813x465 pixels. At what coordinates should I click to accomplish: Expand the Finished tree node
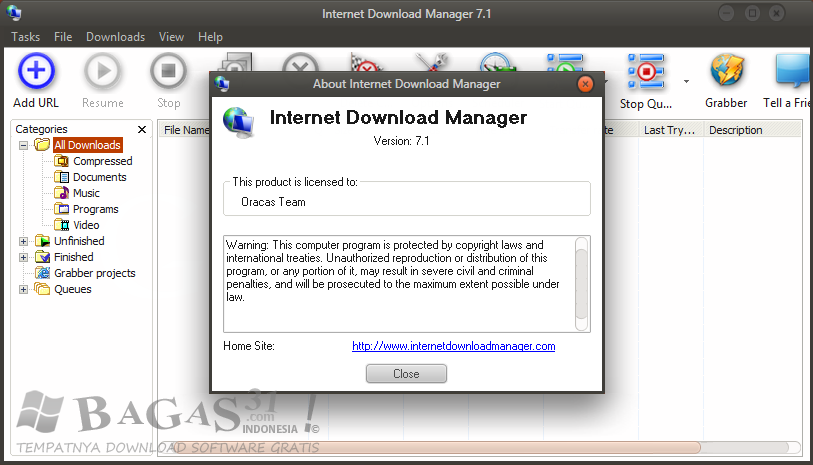coord(23,258)
